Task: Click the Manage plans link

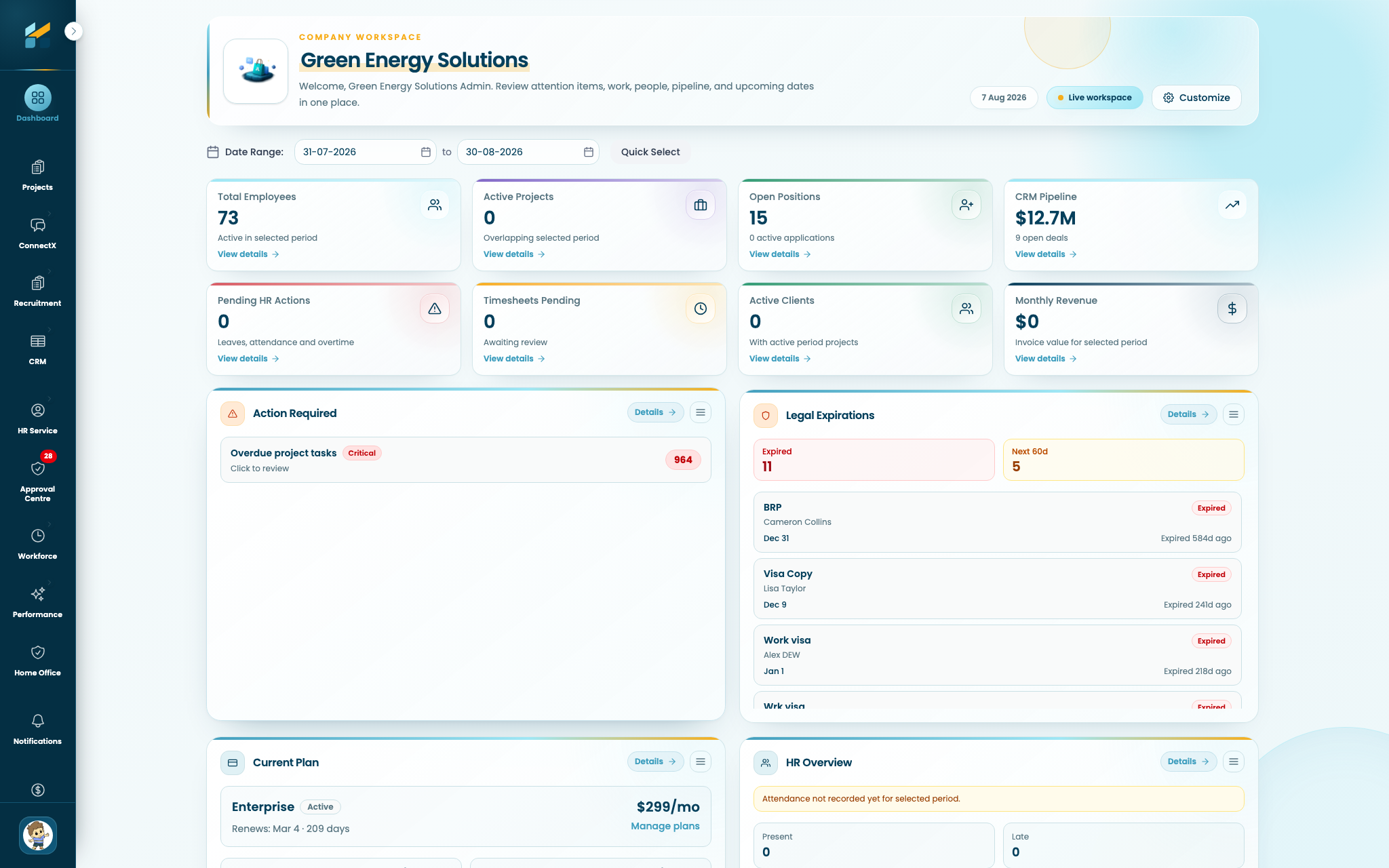Action: (665, 826)
